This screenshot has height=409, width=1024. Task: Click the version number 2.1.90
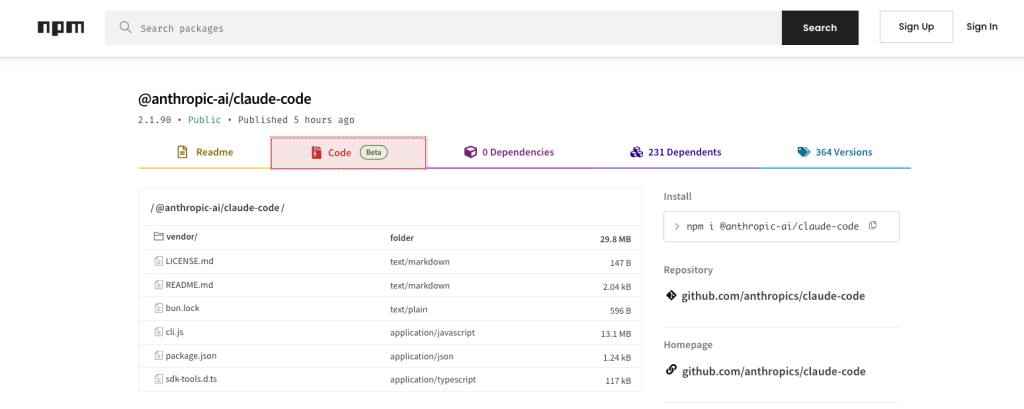[155, 120]
